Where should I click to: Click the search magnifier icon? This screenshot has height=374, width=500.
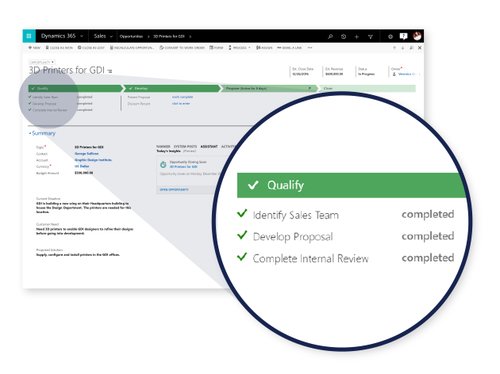(330, 36)
